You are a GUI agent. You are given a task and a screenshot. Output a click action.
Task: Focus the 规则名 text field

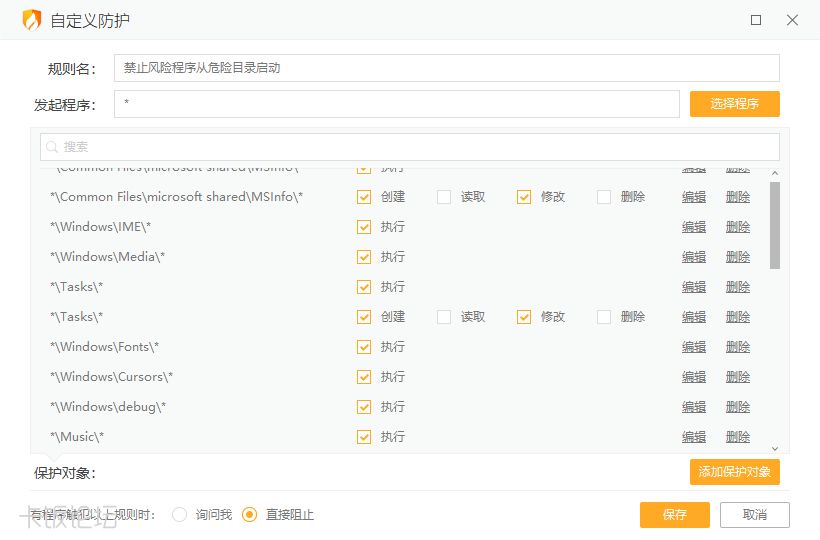(446, 68)
